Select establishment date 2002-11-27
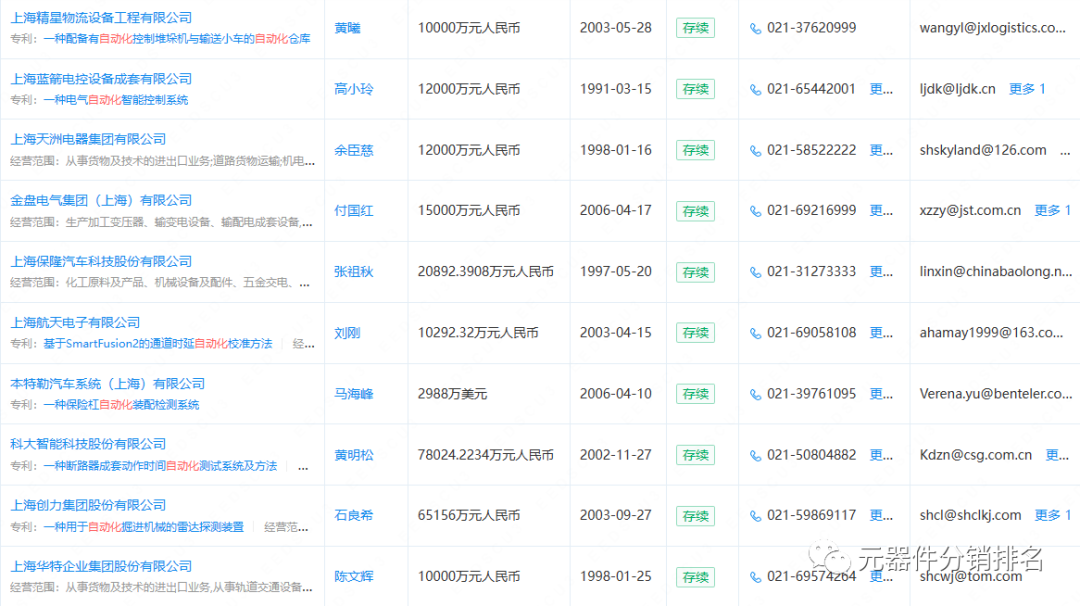1080x606 pixels. point(616,454)
